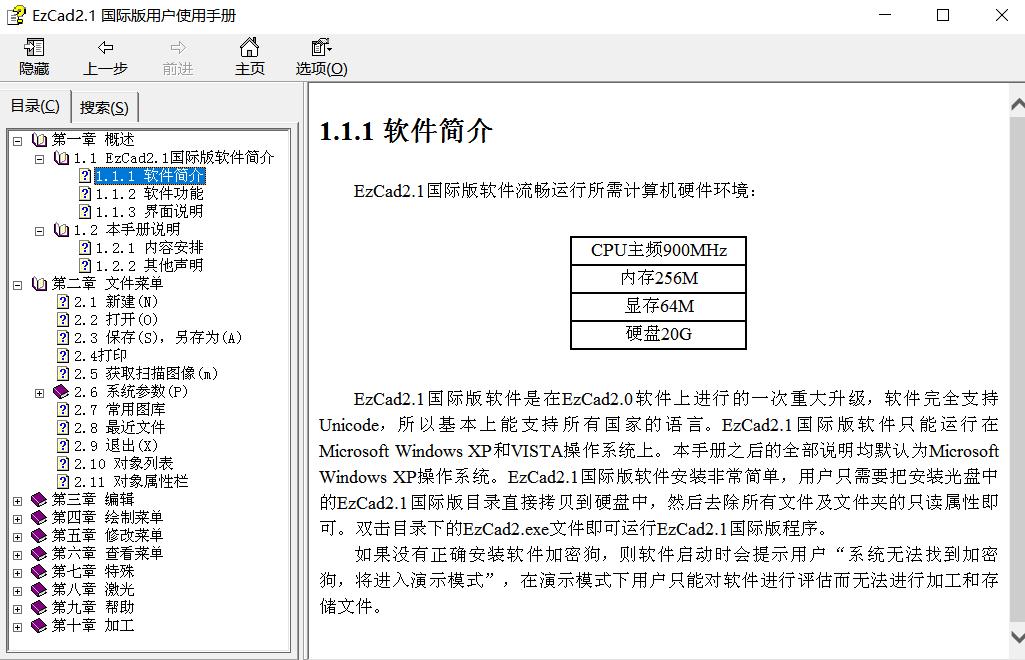Expand the 2.6 系统参数(P) node
The height and width of the screenshot is (660, 1025).
pyautogui.click(x=40, y=393)
